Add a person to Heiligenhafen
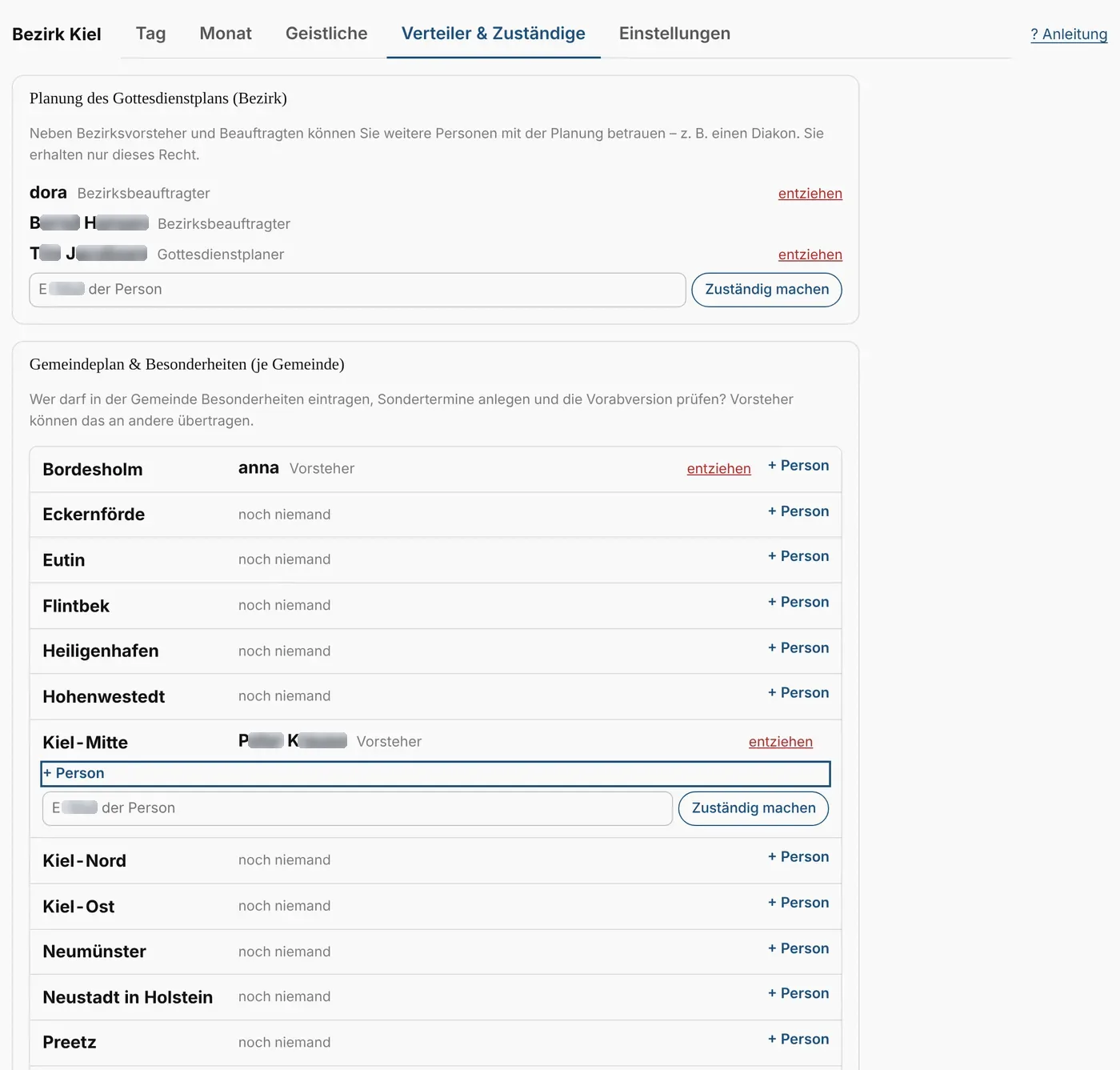The image size is (1120, 1070). tap(798, 648)
